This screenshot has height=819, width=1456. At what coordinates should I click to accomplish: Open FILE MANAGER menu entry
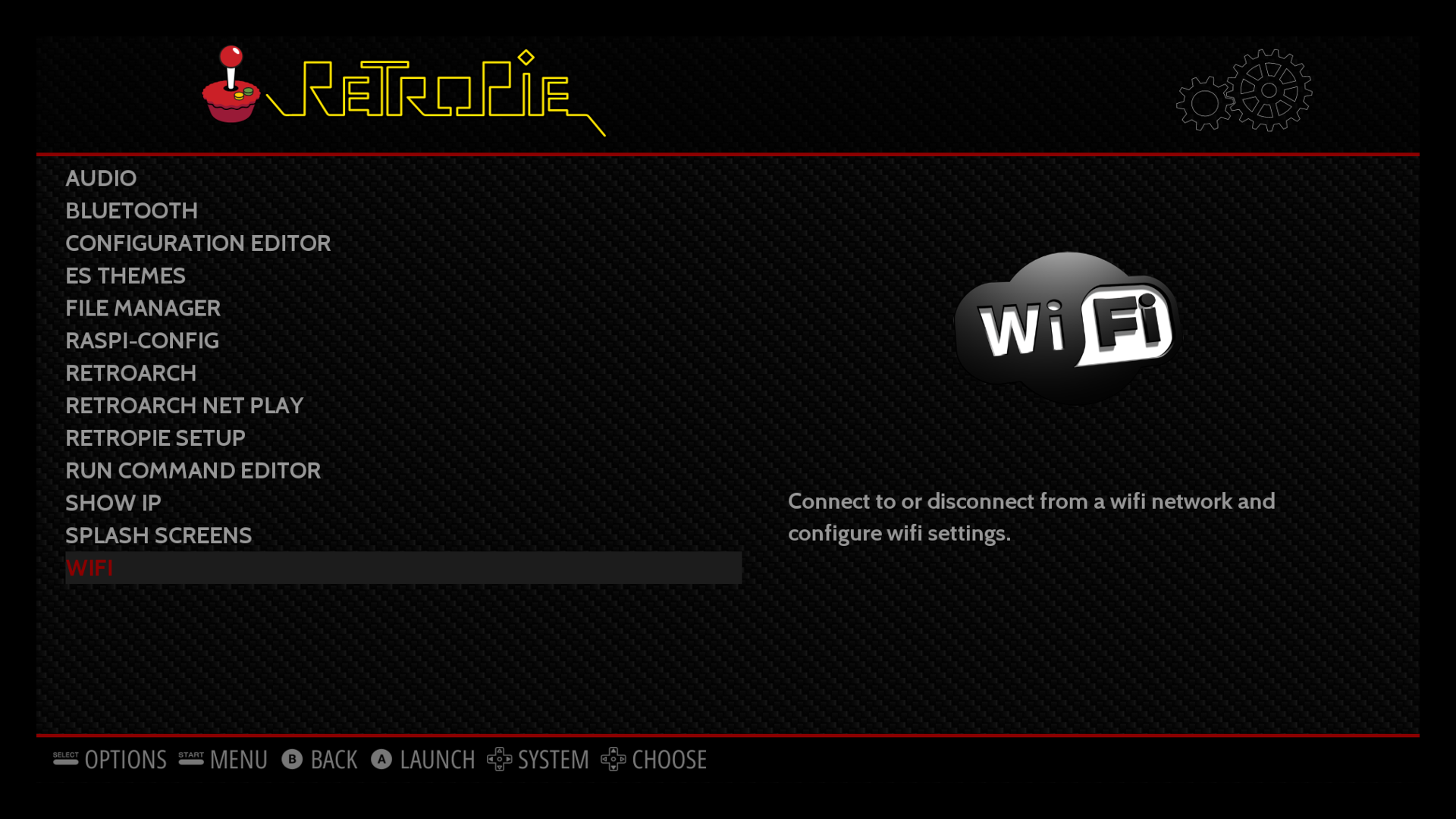pos(143,308)
